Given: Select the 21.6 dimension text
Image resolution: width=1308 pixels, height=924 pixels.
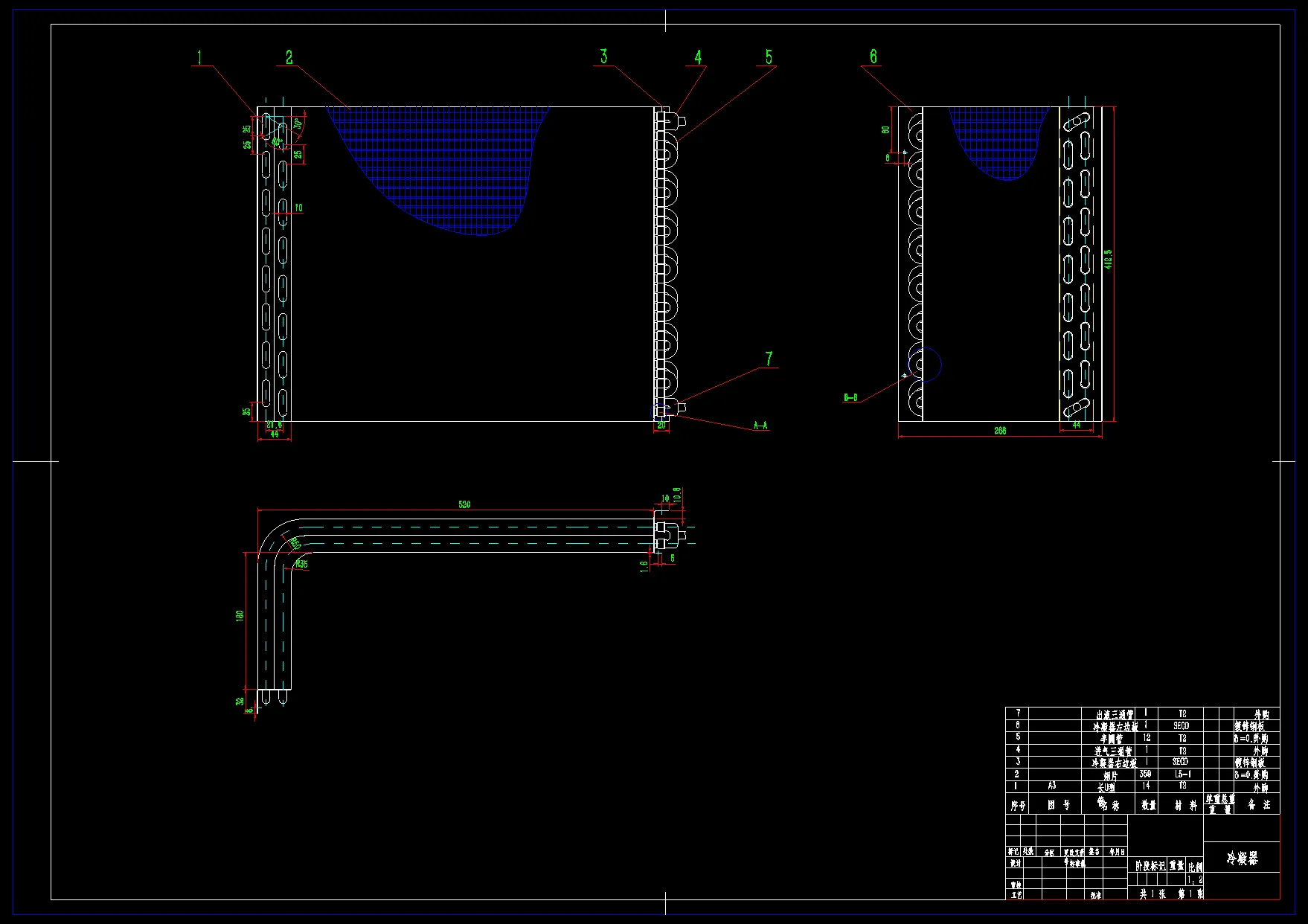Looking at the screenshot, I should 275,425.
